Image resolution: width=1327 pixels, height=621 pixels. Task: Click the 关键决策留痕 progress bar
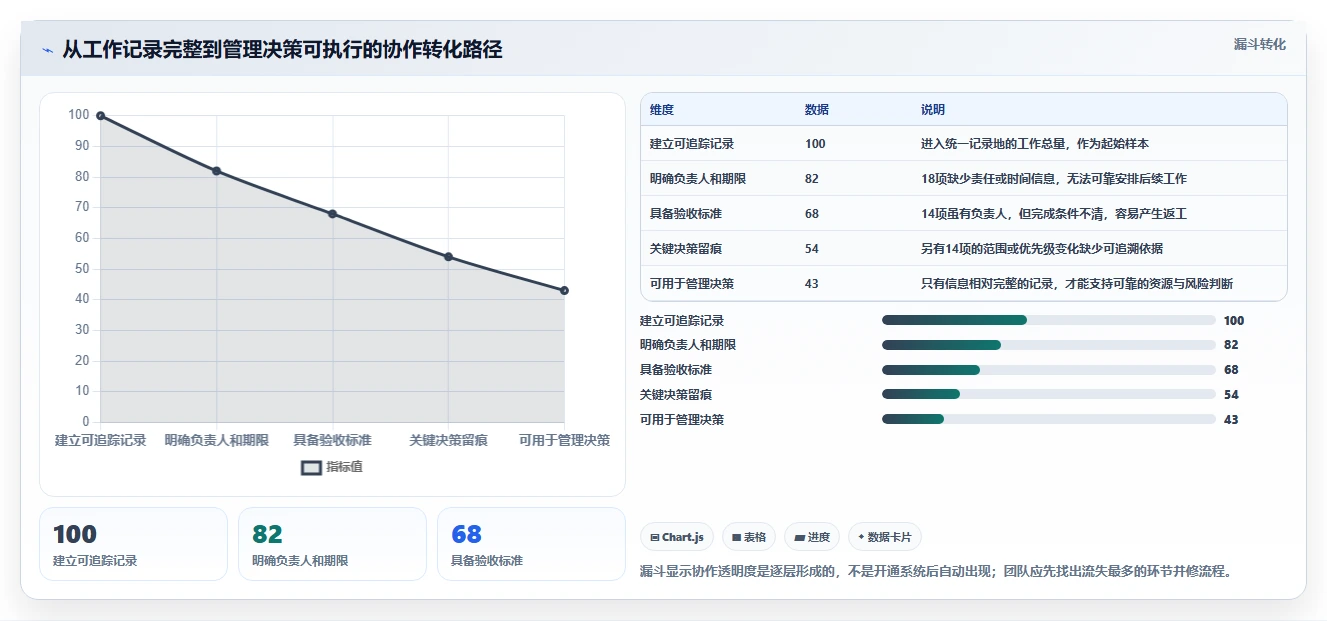click(1049, 395)
